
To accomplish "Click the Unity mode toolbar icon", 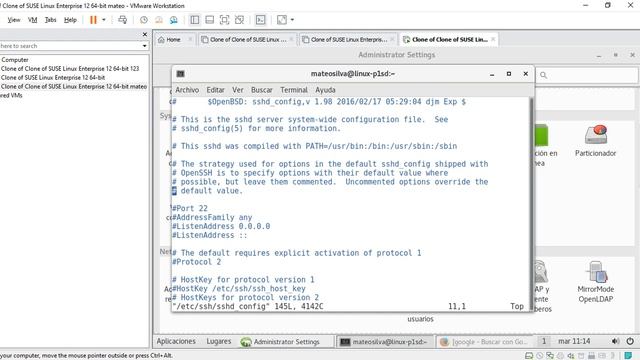I will click(240, 20).
